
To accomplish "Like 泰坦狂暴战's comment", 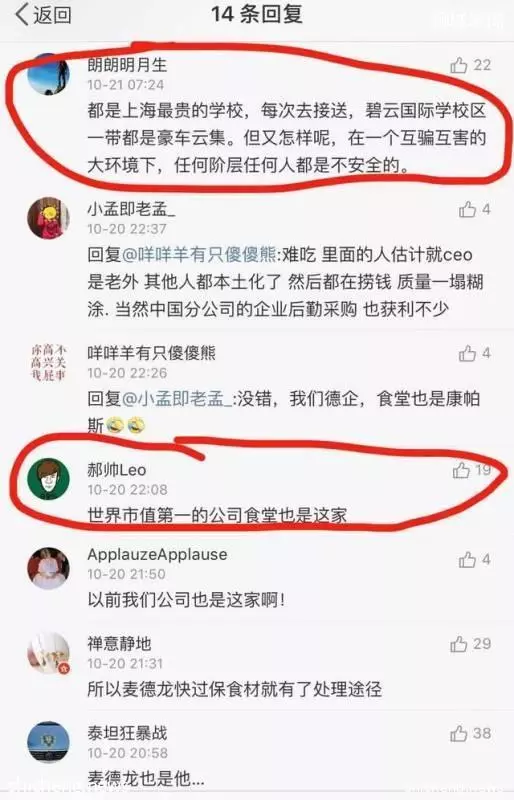I will coord(458,734).
